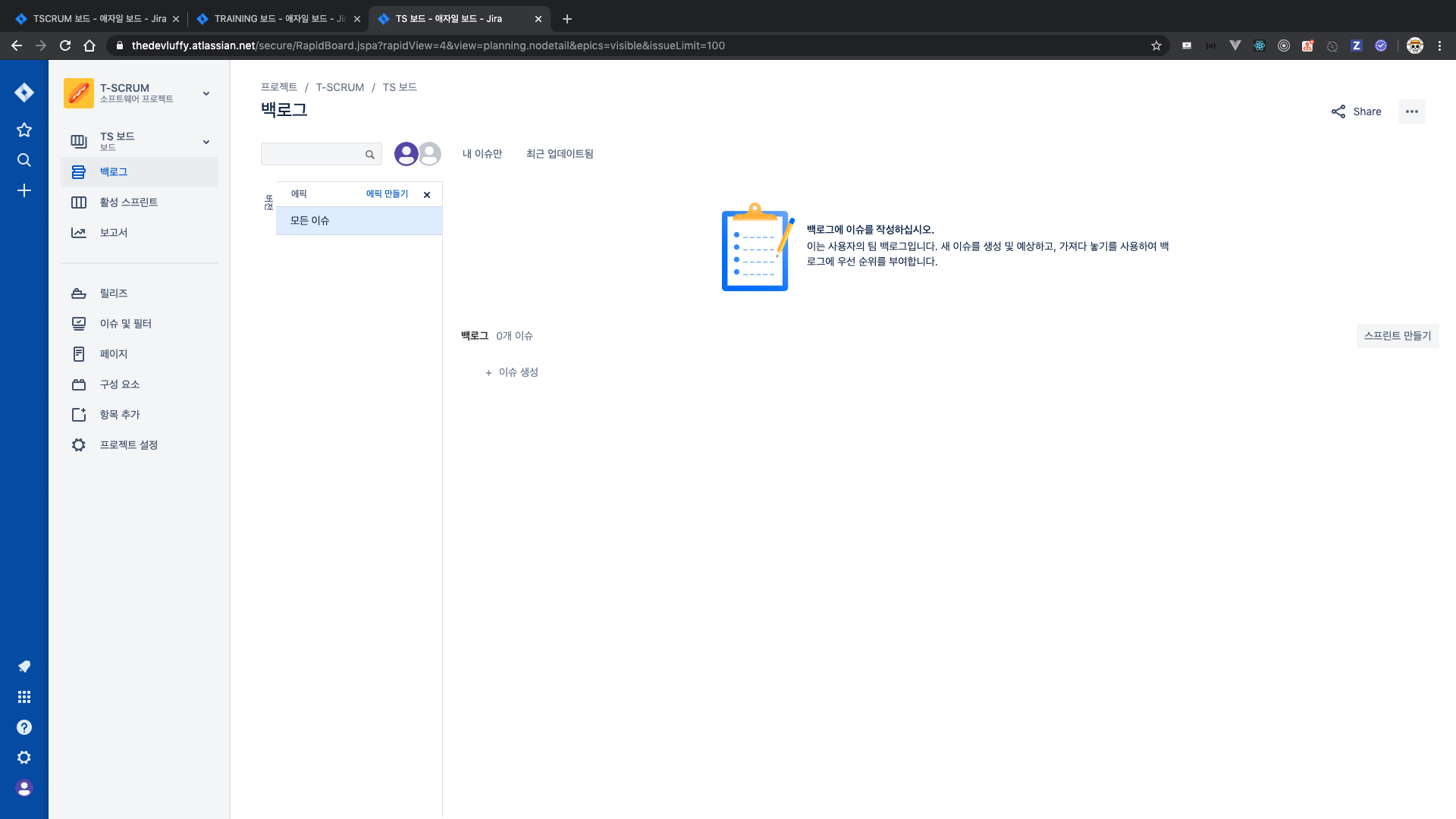The width and height of the screenshot is (1456, 819).
Task: Open starred items from sidebar star icon
Action: click(24, 130)
